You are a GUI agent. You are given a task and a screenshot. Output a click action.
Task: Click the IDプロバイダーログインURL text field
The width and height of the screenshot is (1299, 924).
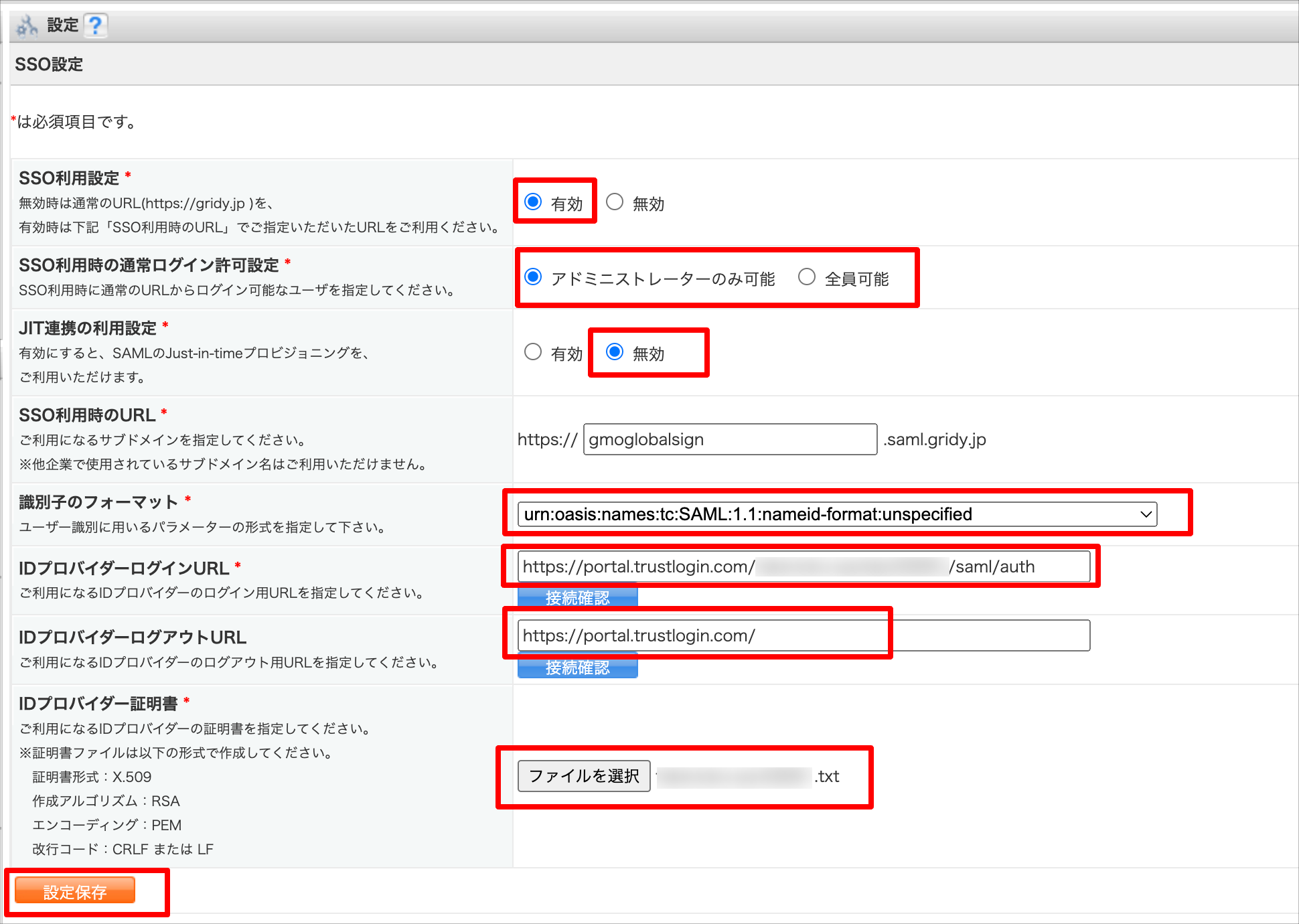coord(804,566)
